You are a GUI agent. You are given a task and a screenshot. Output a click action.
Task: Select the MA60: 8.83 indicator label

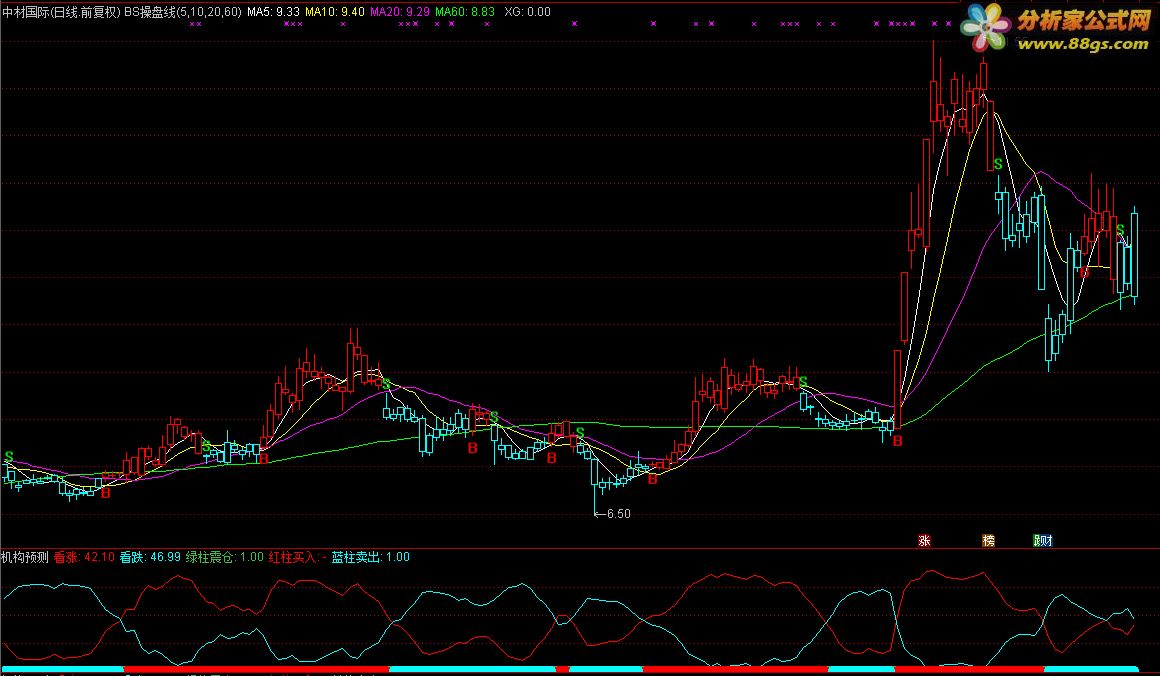[465, 12]
